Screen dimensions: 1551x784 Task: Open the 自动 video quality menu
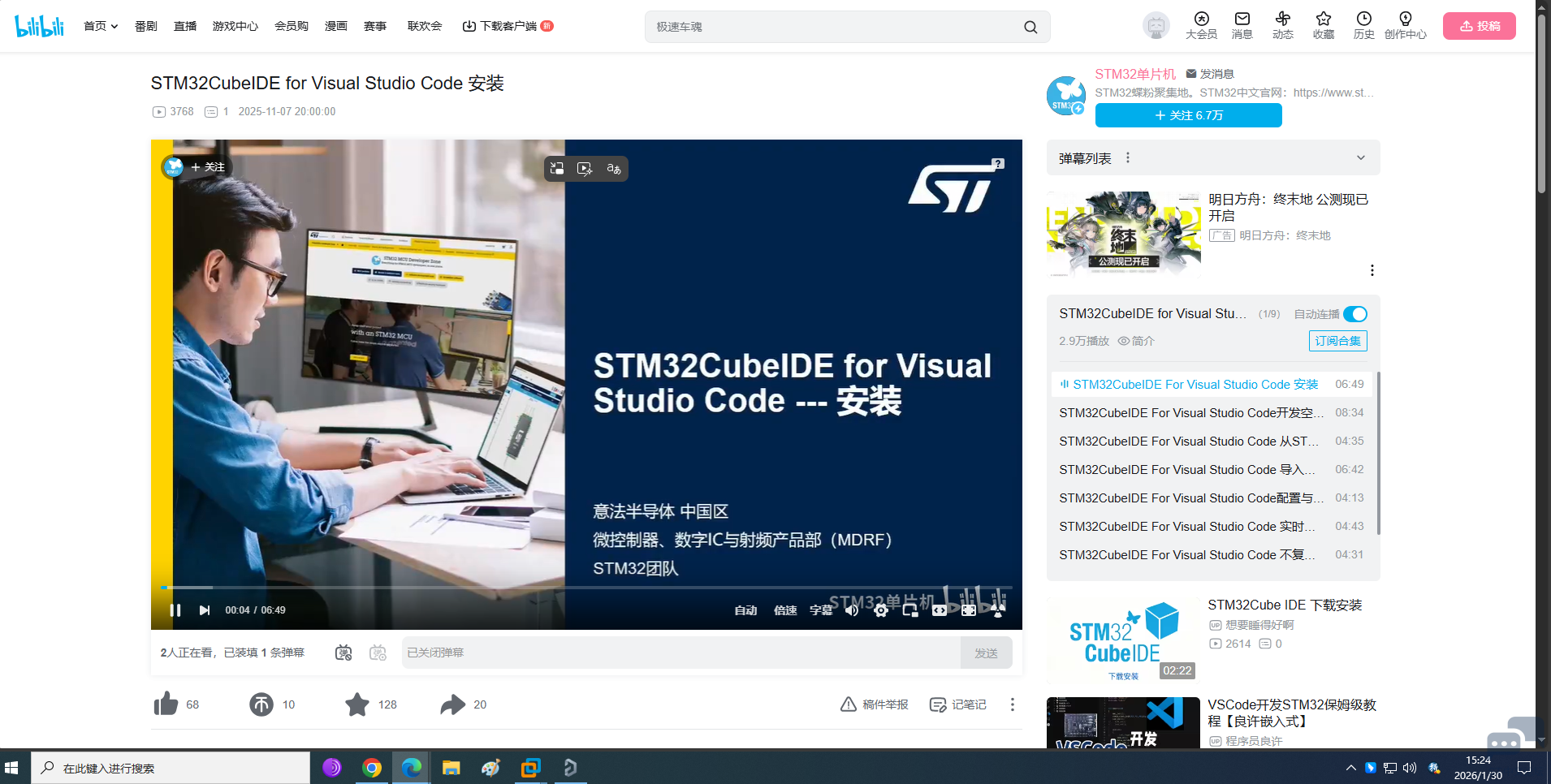(x=745, y=610)
